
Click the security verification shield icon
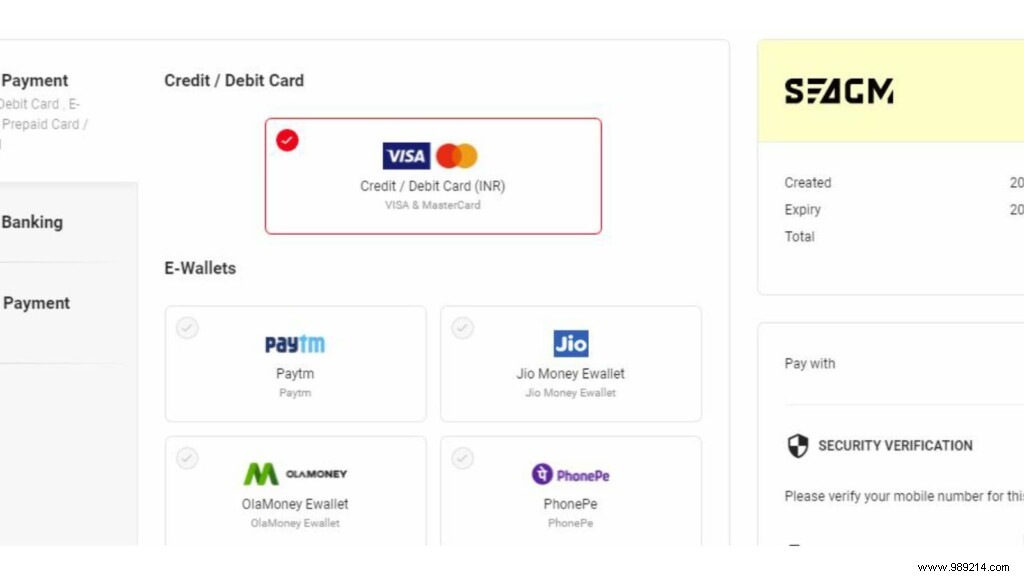pyautogui.click(x=798, y=446)
